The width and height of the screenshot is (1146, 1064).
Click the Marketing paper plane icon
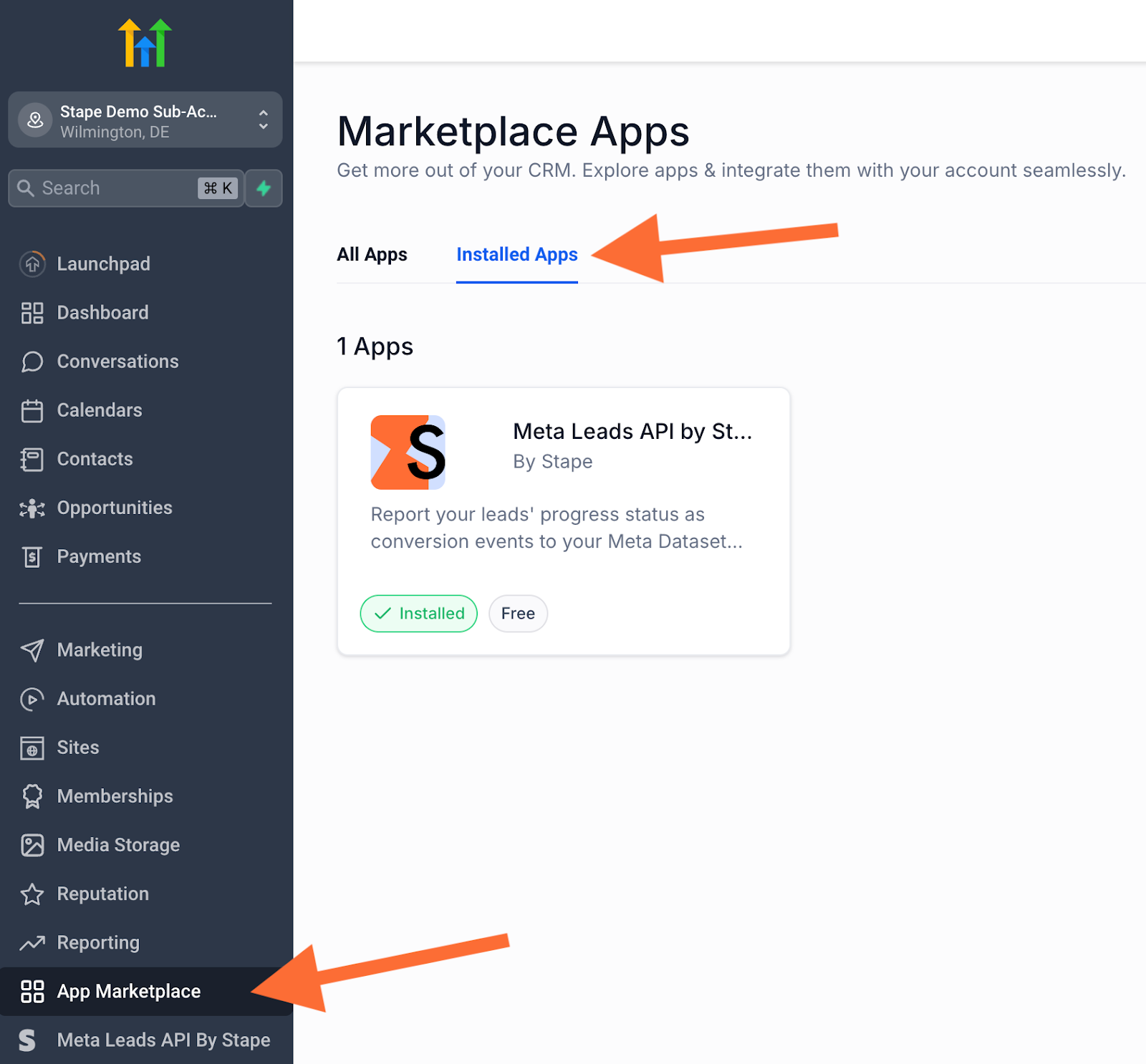(x=32, y=650)
